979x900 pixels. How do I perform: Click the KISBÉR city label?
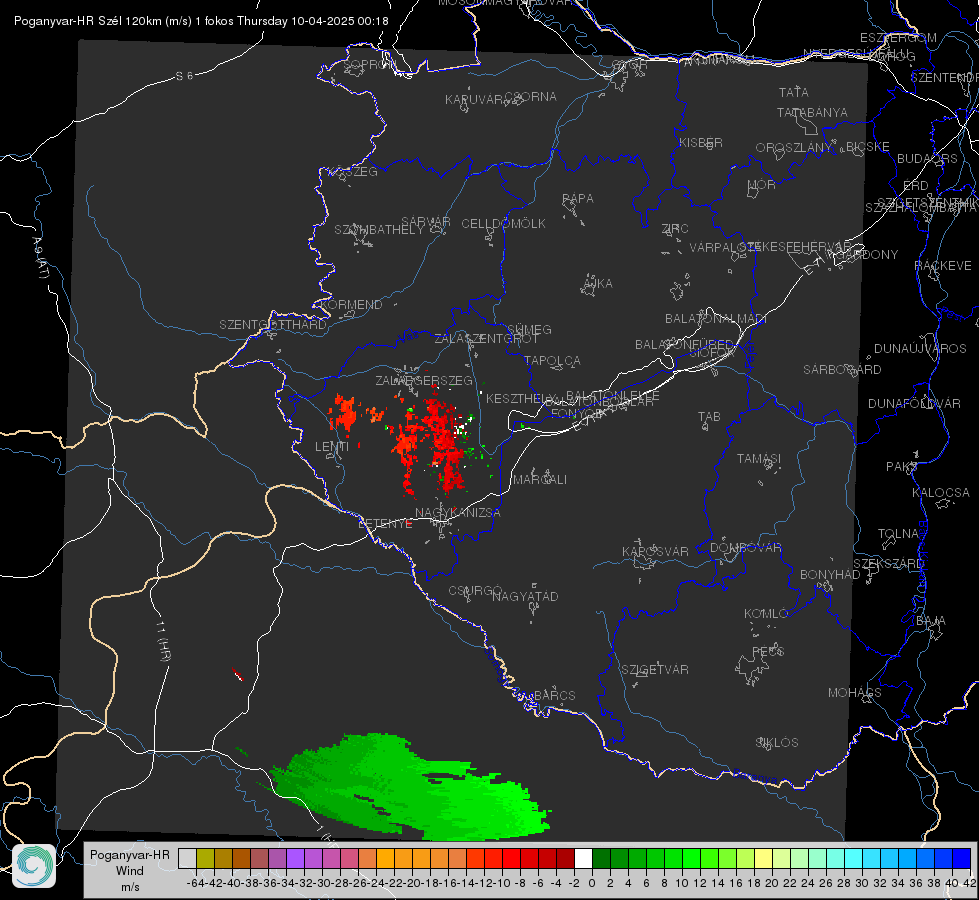tap(701, 143)
